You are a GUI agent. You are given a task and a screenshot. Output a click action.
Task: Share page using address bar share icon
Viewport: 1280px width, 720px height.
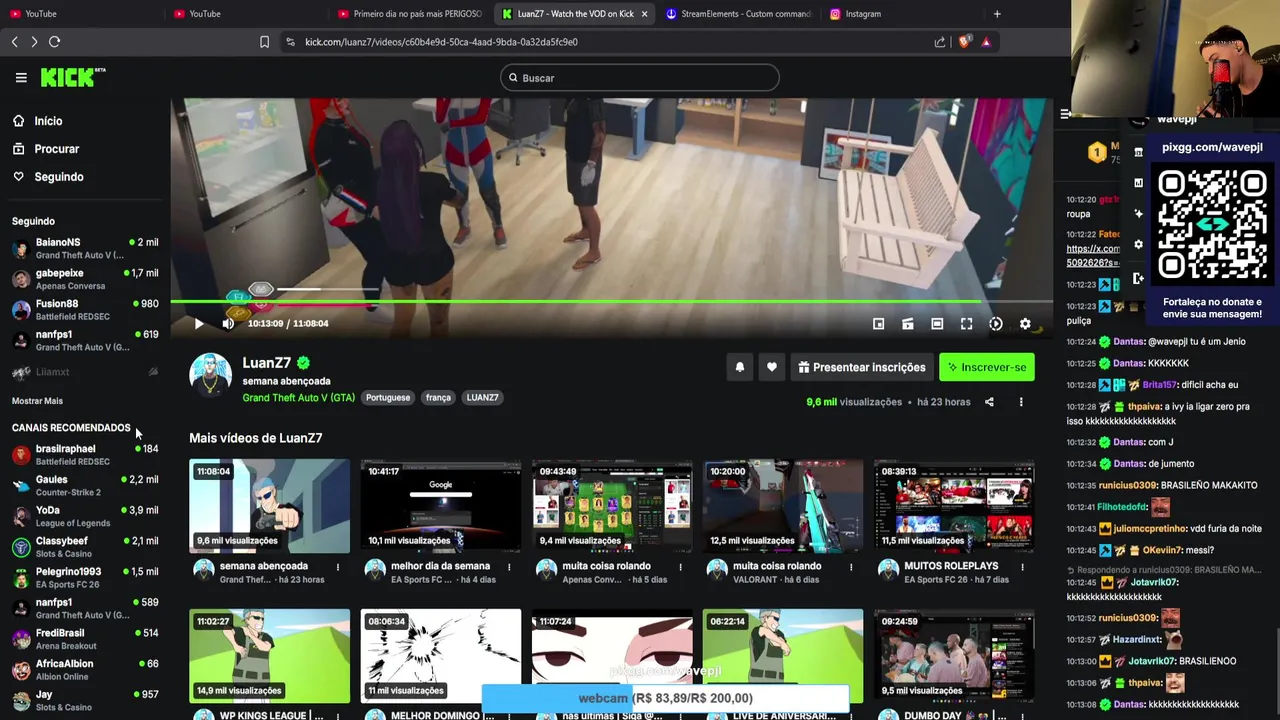coord(940,42)
